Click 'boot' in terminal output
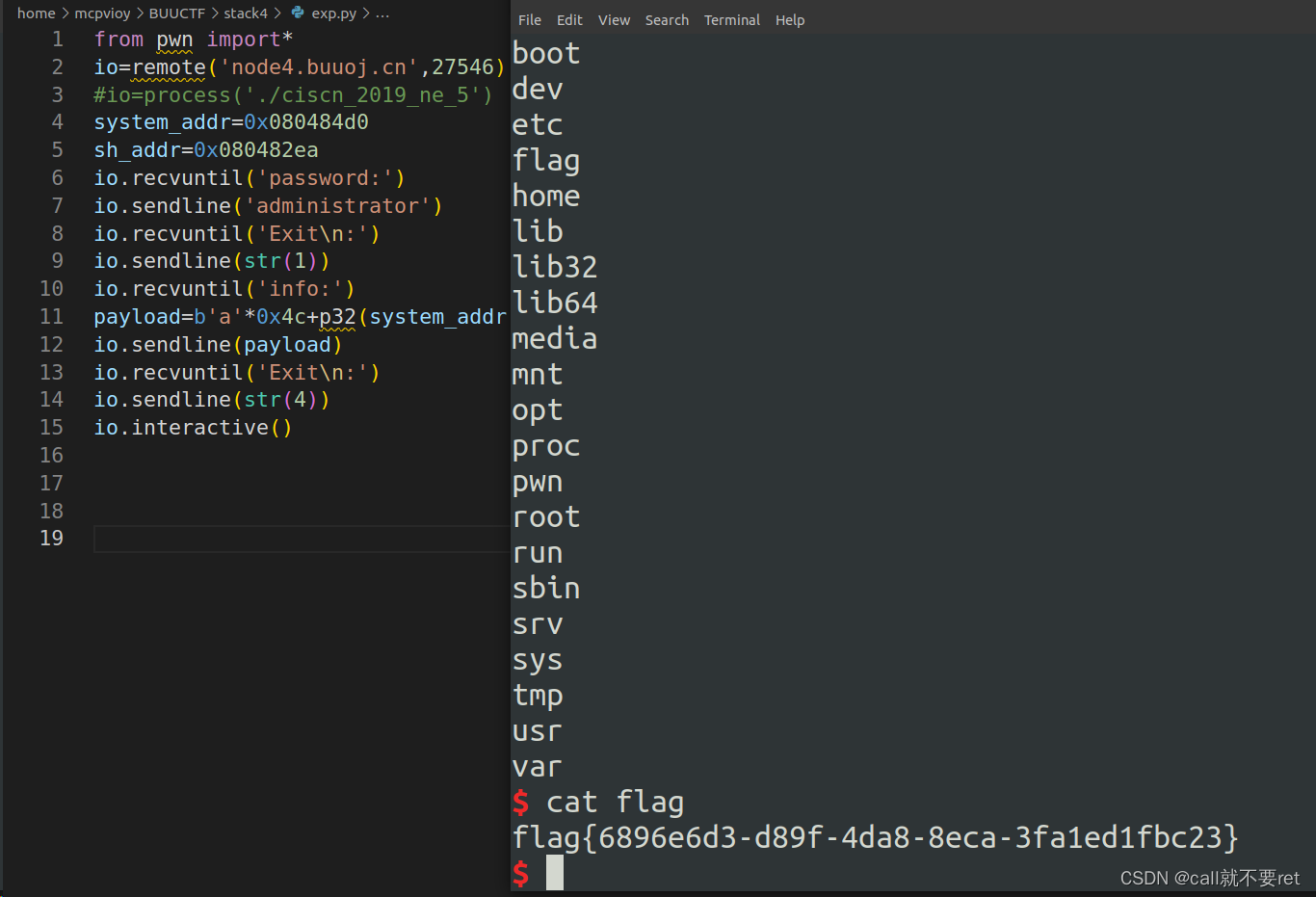1316x897 pixels. tap(546, 53)
